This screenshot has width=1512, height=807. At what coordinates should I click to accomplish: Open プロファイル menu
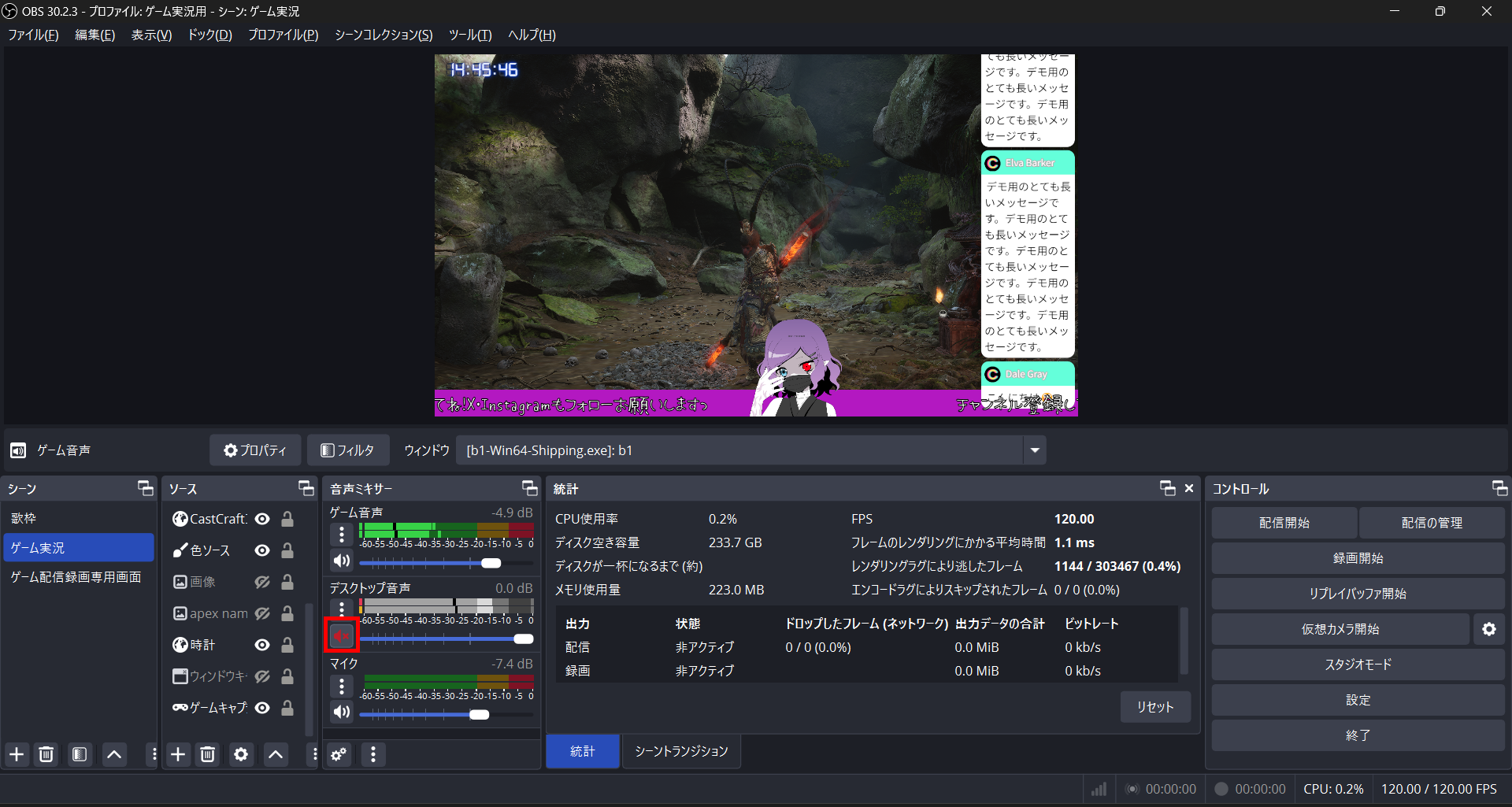(283, 35)
